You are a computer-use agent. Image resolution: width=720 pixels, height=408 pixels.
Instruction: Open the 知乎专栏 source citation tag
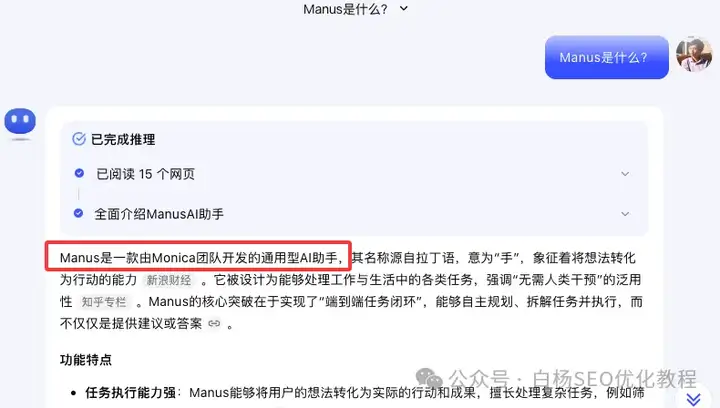(x=104, y=302)
